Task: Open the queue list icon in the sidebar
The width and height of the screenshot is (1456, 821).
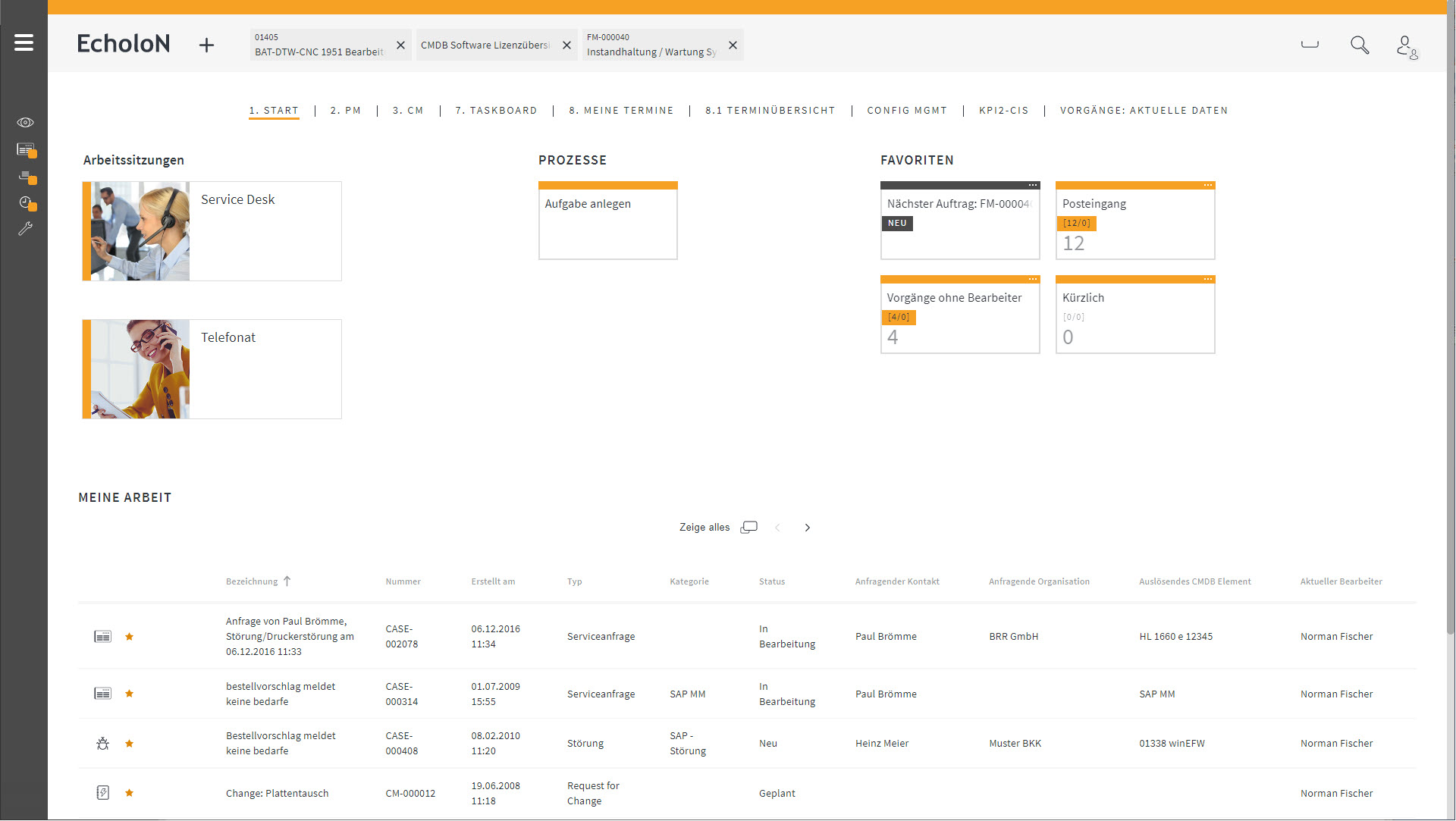Action: [25, 177]
